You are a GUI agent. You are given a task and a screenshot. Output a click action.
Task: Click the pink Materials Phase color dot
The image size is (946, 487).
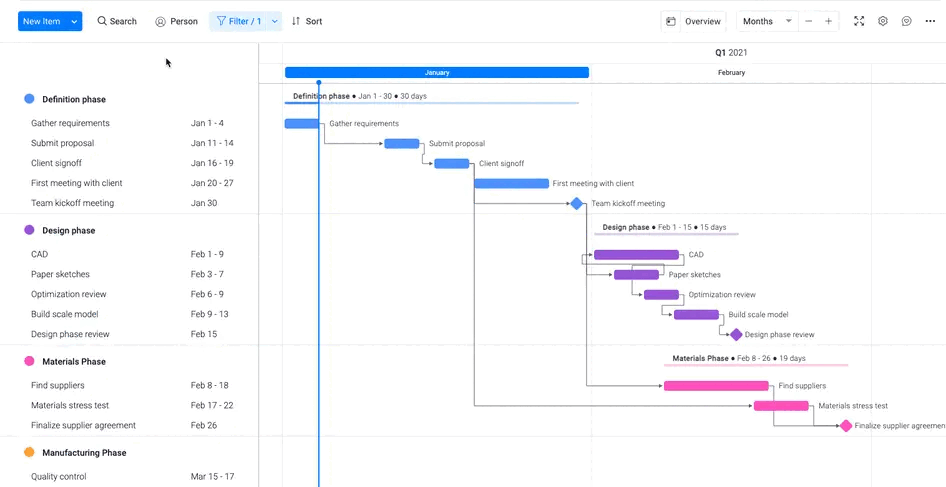(29, 361)
